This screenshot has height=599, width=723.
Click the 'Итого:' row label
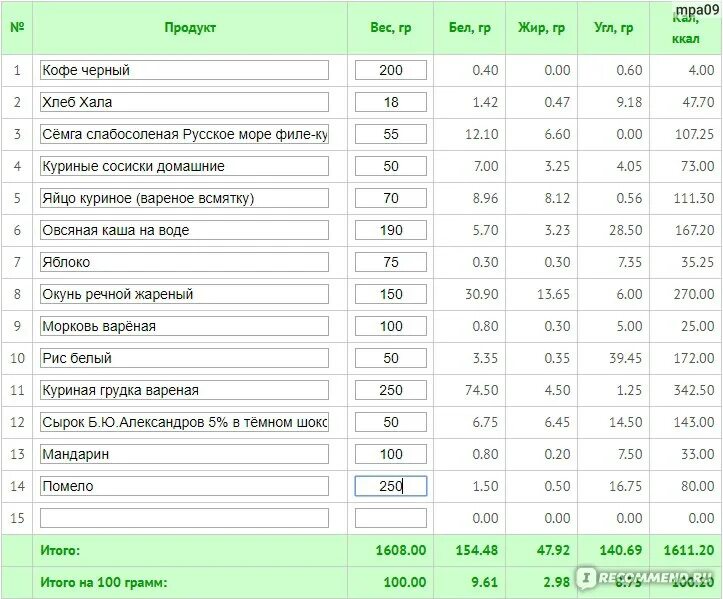60,550
